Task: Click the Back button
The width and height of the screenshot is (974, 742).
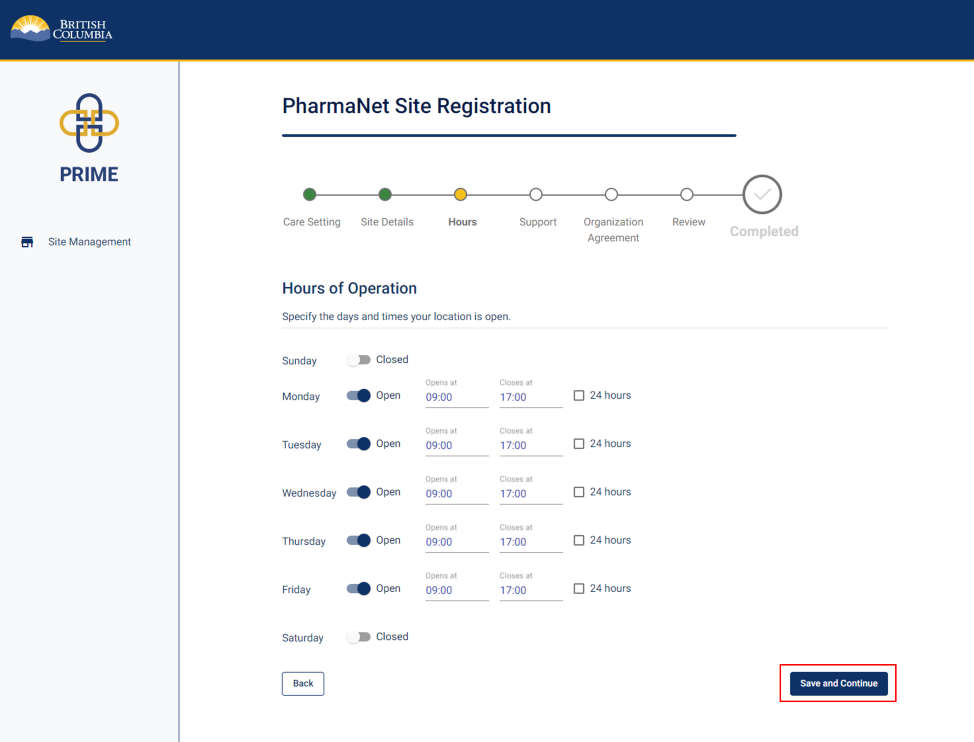Action: point(302,683)
